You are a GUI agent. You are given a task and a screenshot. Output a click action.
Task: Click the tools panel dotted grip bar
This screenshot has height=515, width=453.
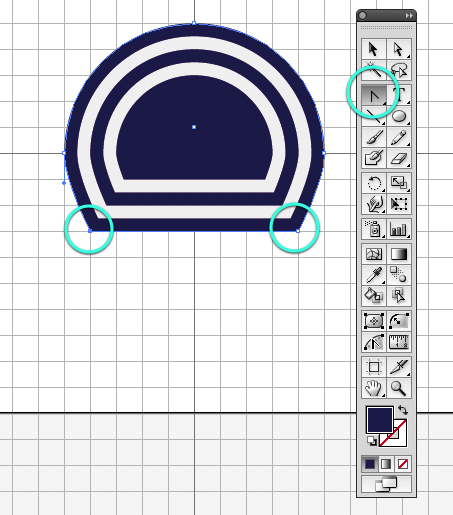[x=386, y=27]
